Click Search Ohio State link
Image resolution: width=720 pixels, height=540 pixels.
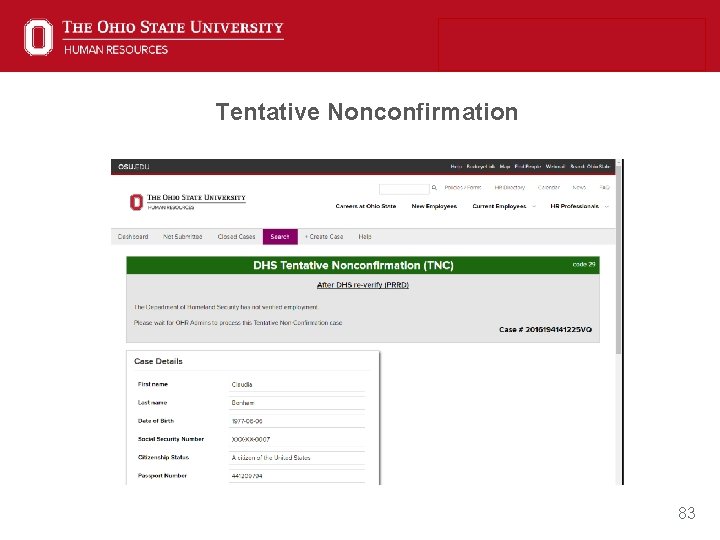click(x=590, y=167)
